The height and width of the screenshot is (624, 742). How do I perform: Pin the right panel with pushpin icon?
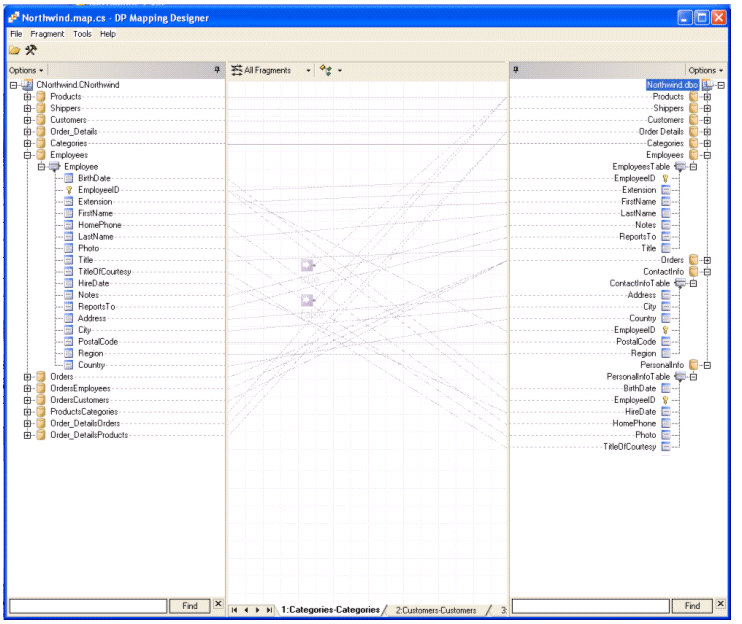516,70
